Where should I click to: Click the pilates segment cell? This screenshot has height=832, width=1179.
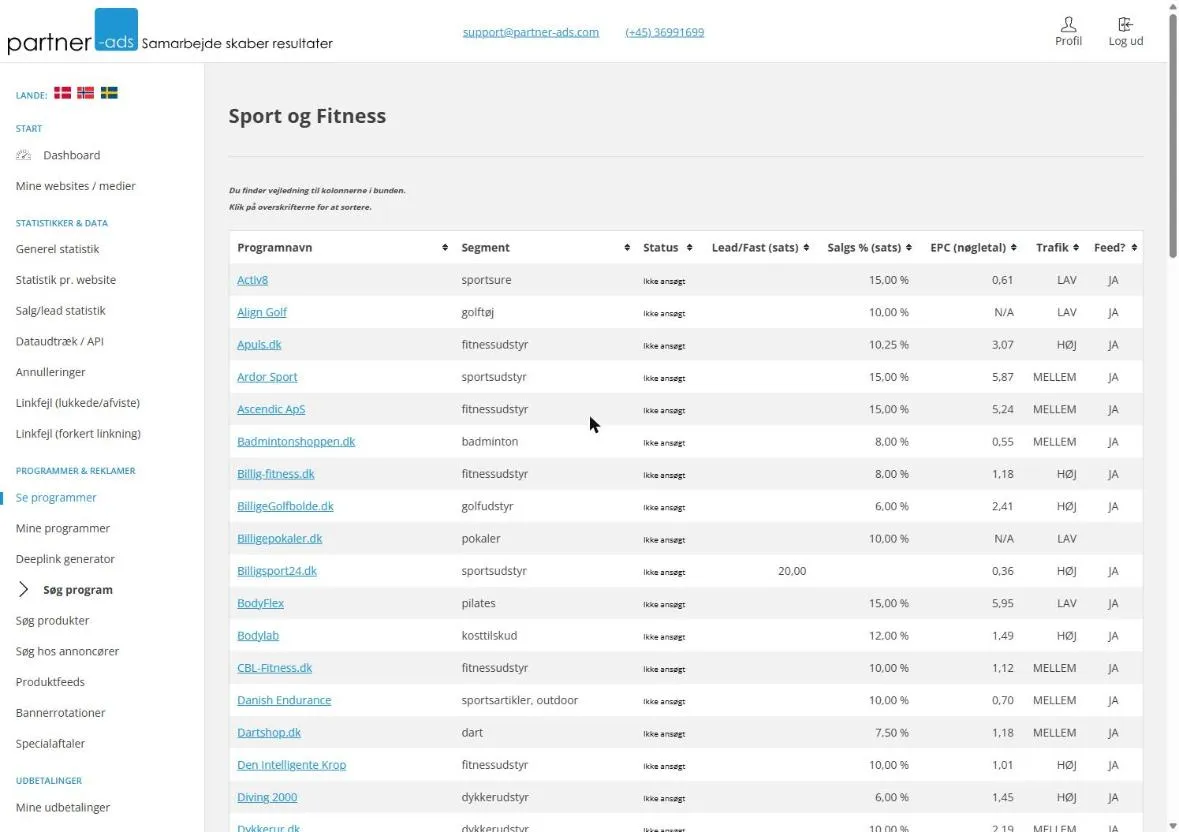[x=478, y=603]
